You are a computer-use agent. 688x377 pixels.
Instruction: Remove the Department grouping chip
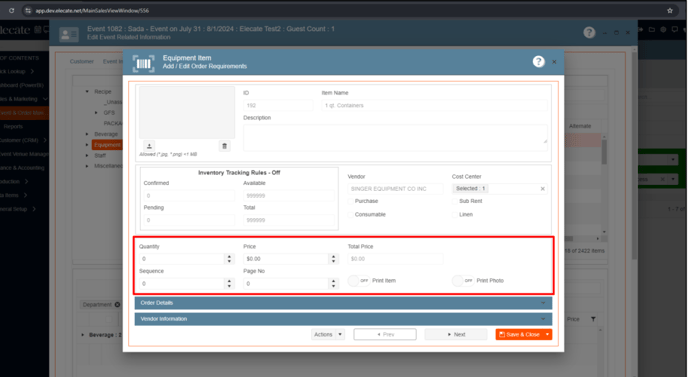117,305
